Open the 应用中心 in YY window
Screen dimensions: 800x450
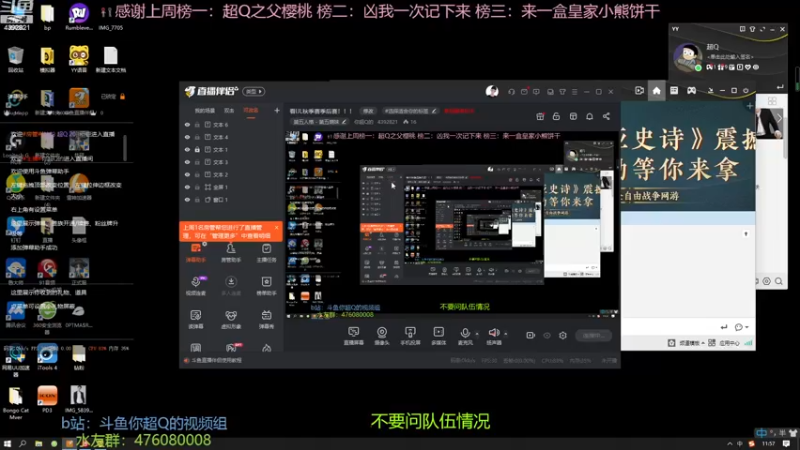tap(724, 343)
